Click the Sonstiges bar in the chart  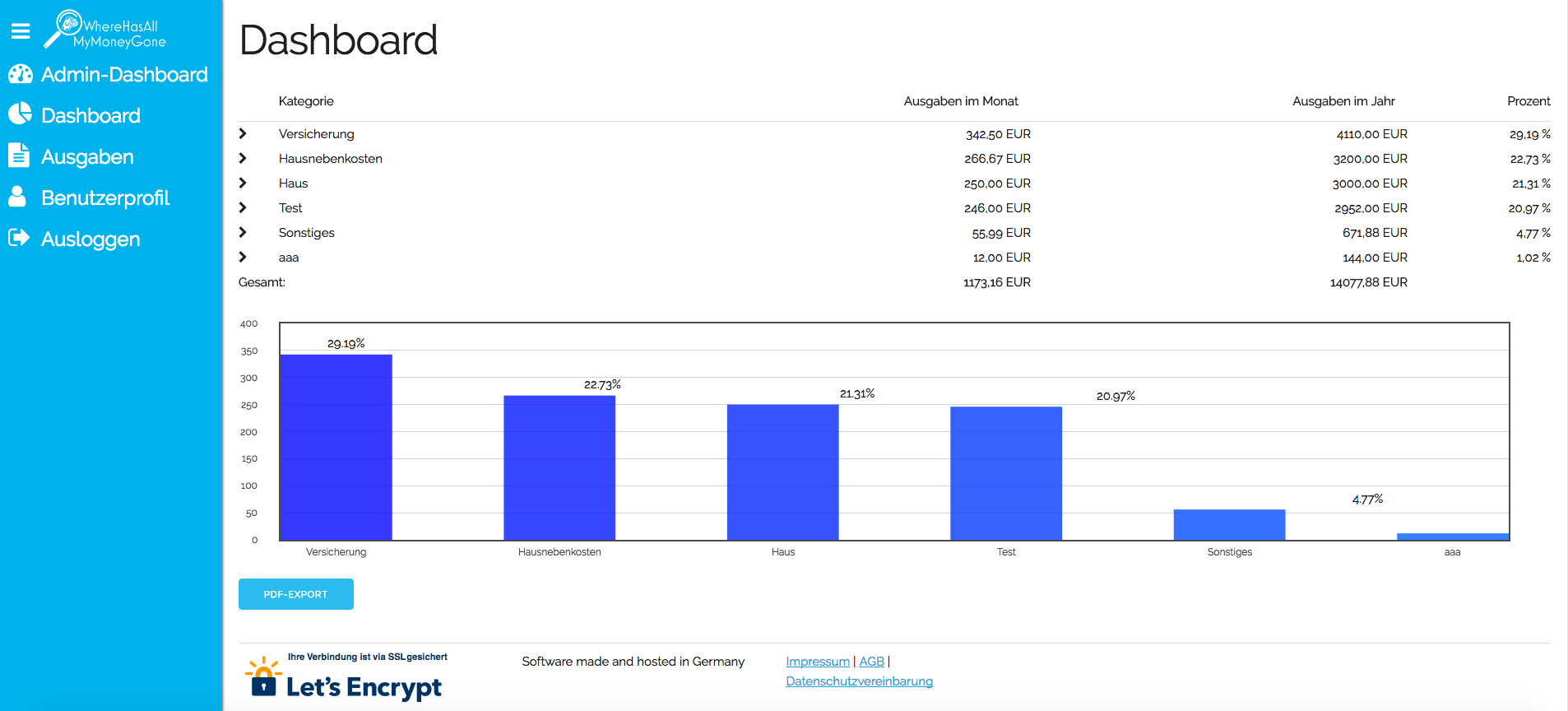1229,525
